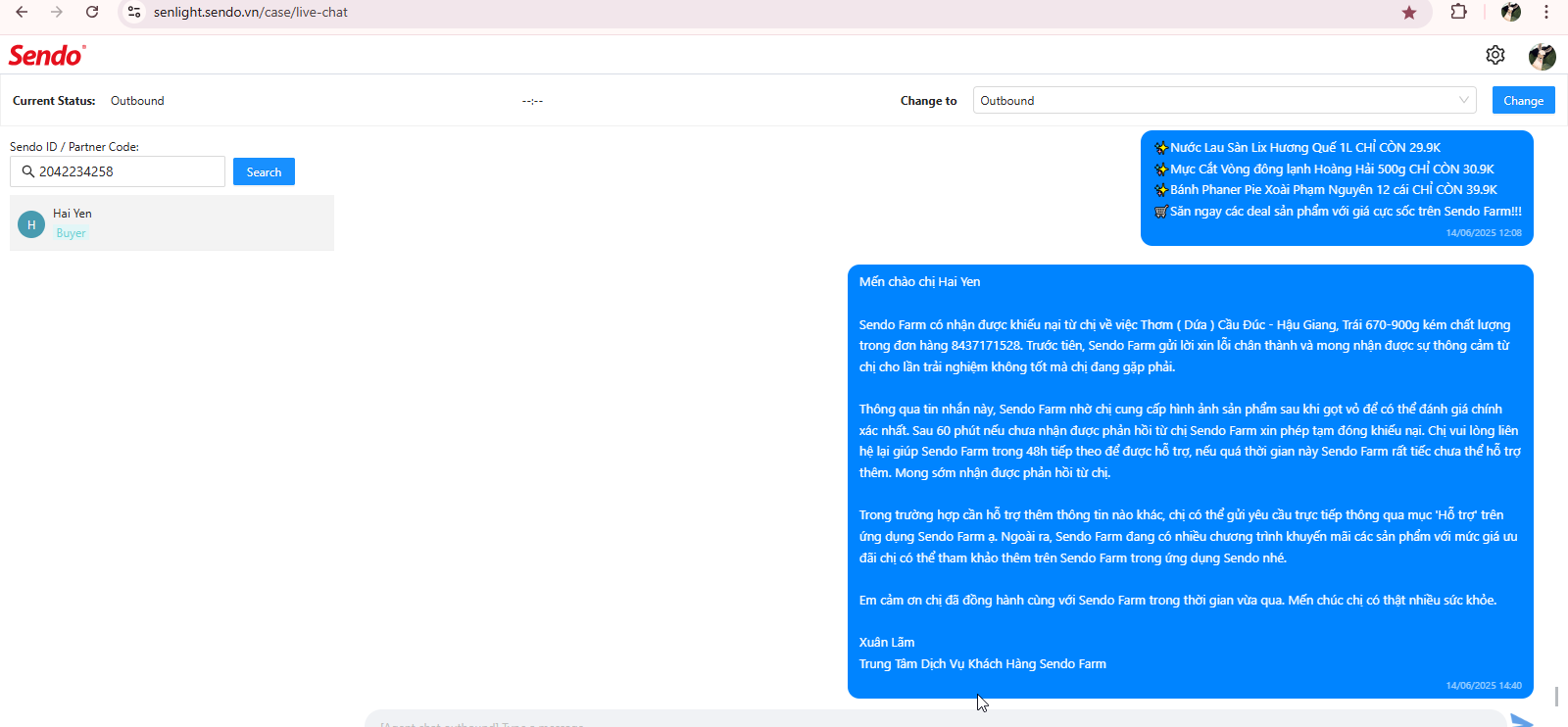Open the browser extensions puzzle icon

(1459, 12)
